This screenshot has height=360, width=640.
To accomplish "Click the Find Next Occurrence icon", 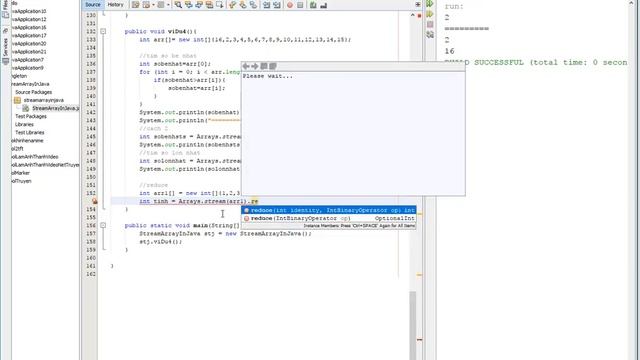I will 199,5.
